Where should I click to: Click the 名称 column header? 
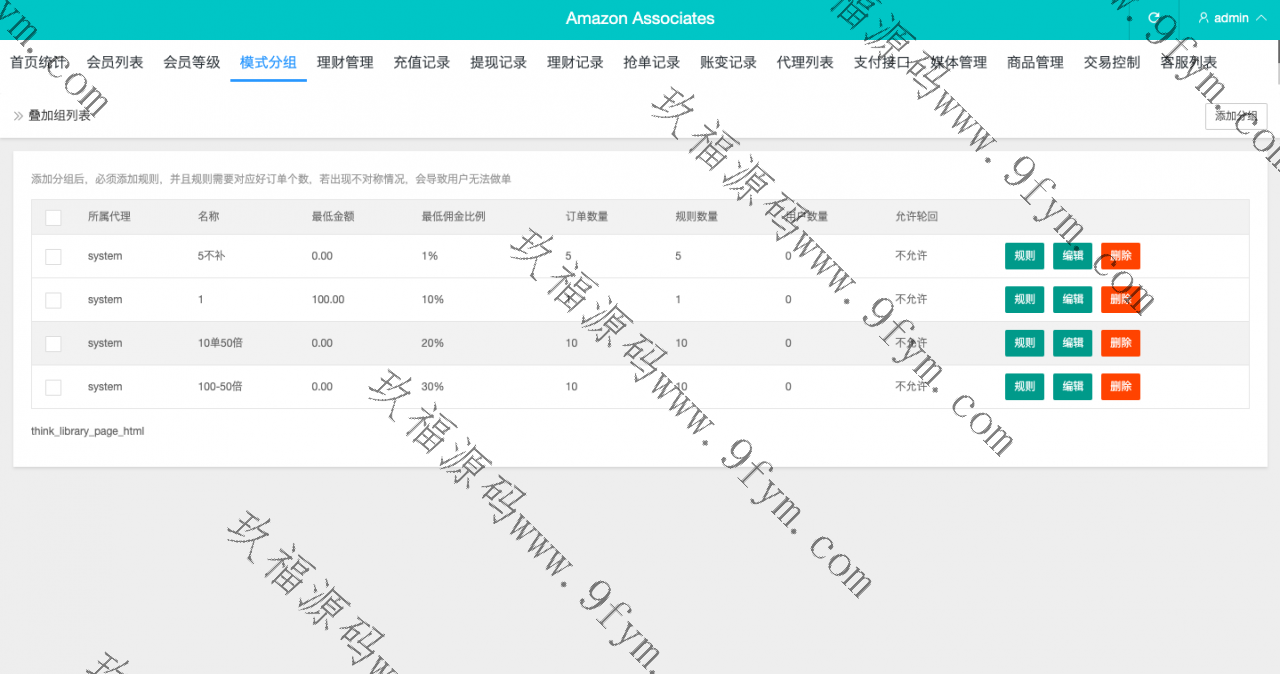point(208,216)
